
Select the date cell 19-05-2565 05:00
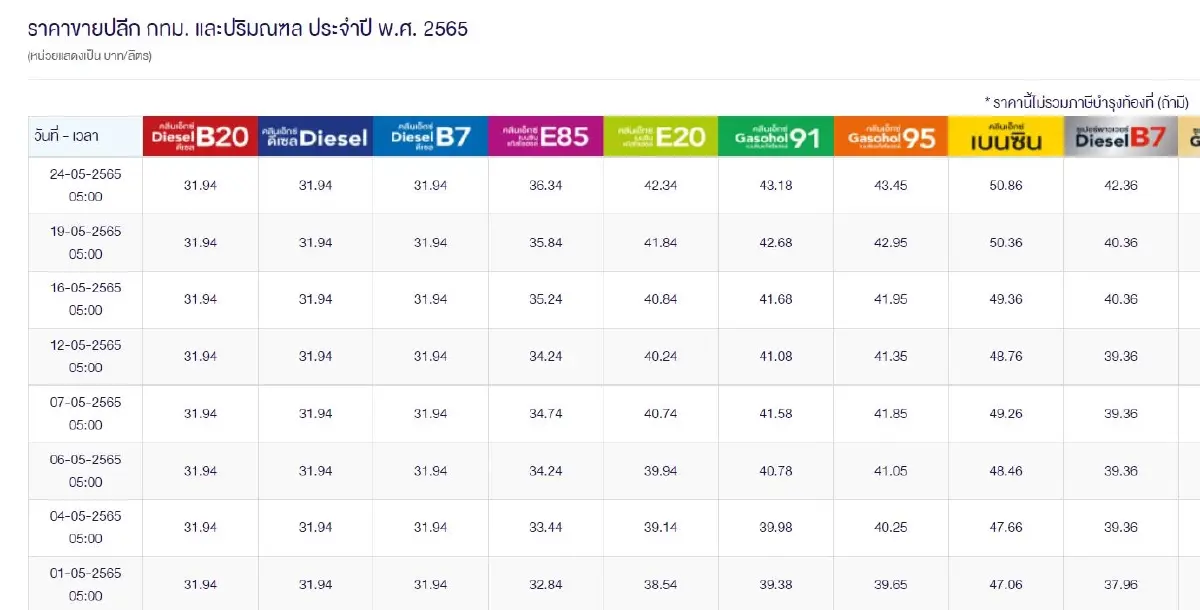86,242
